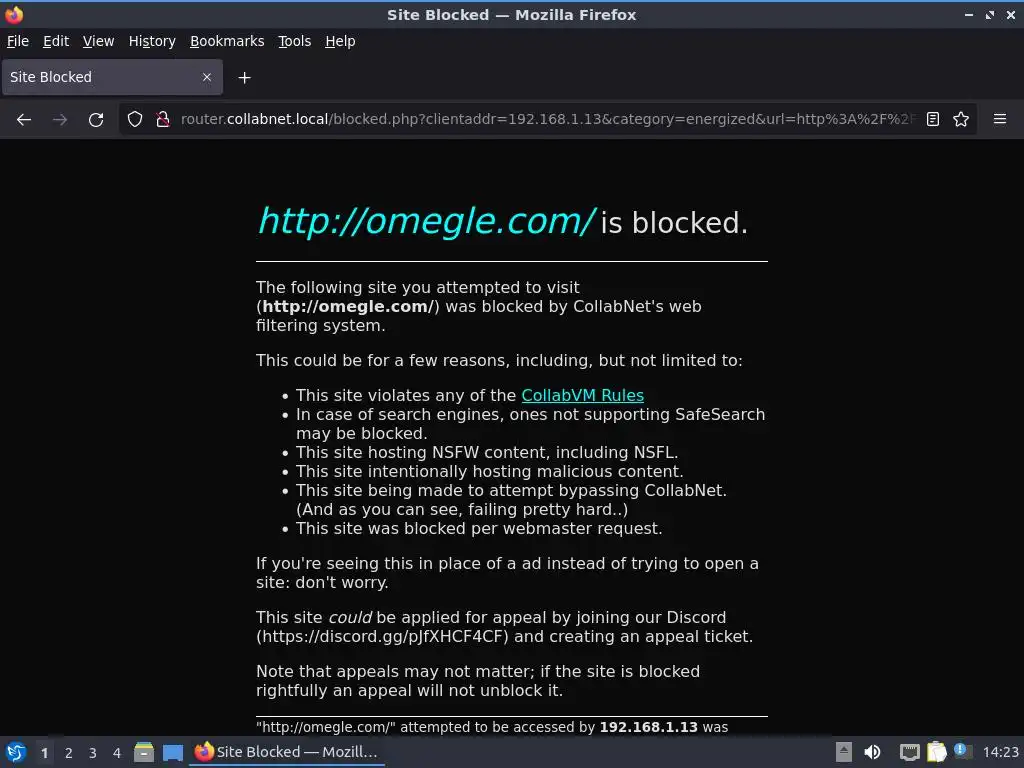Click 'blocked per webmaster request' bullet
The height and width of the screenshot is (768, 1024).
(x=479, y=528)
